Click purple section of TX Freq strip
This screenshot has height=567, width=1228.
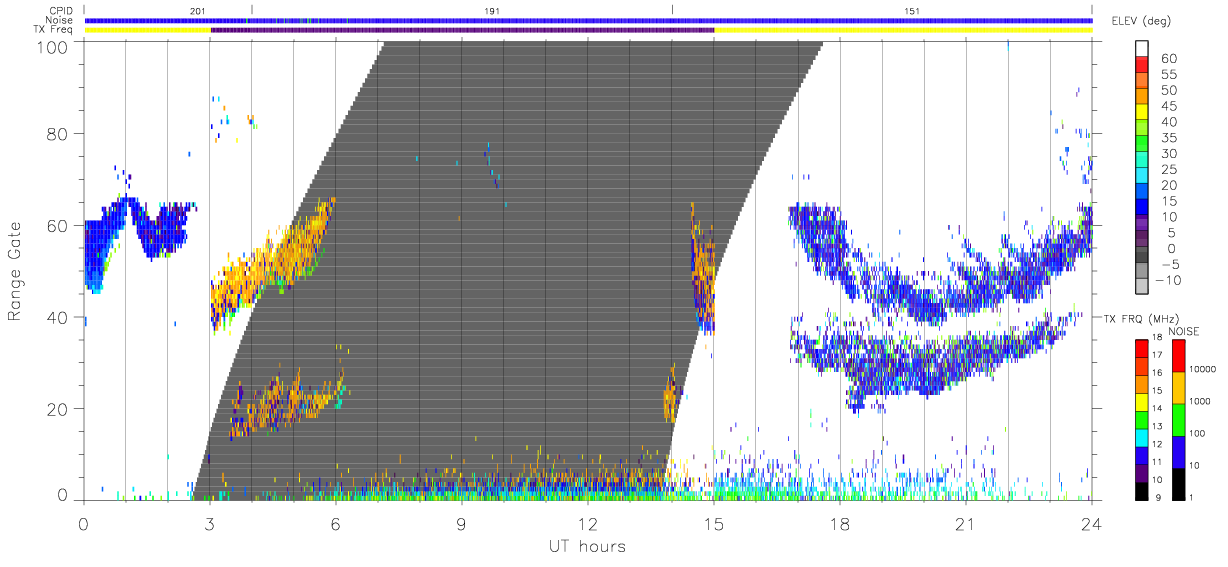point(462,30)
